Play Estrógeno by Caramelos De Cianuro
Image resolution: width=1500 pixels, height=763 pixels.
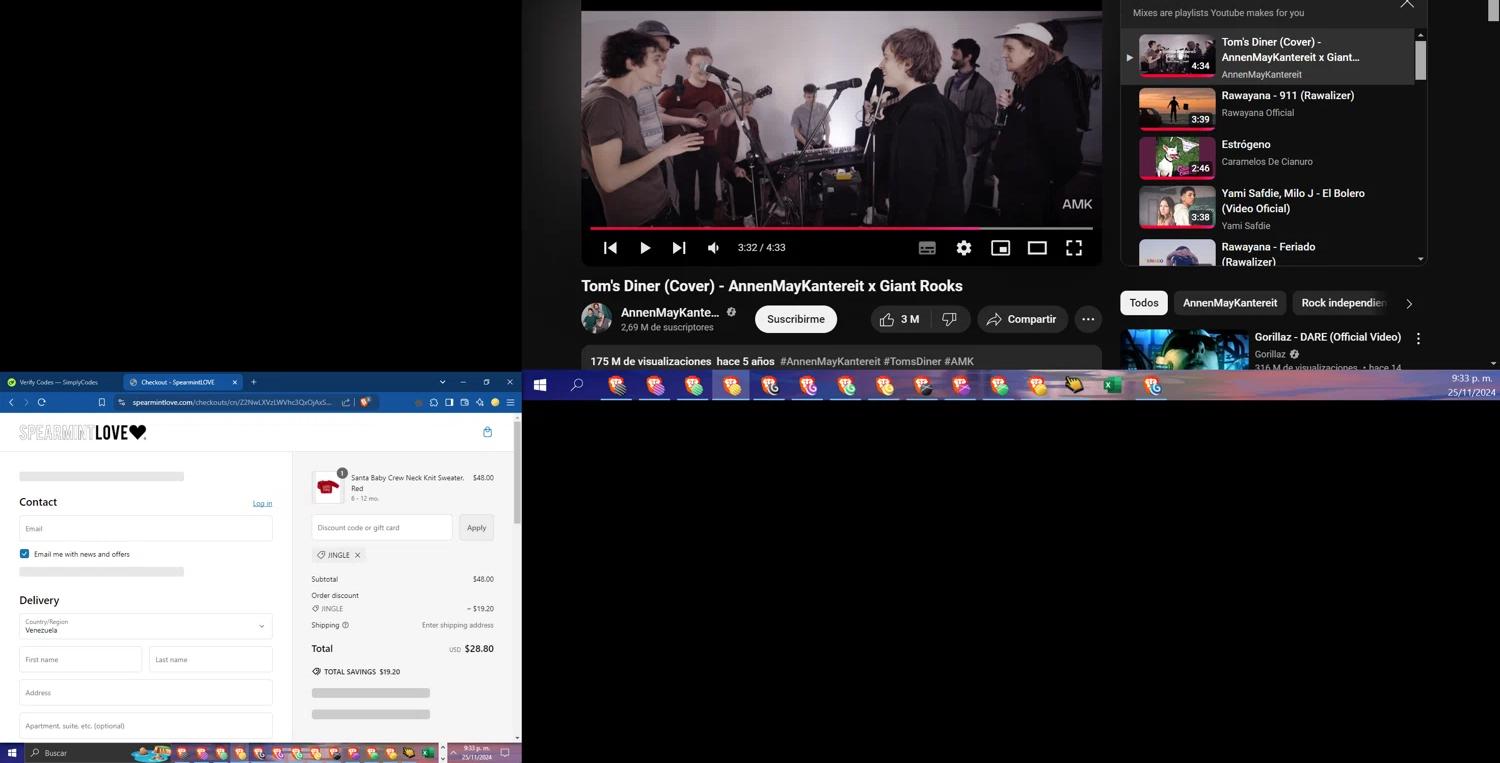tap(1270, 157)
